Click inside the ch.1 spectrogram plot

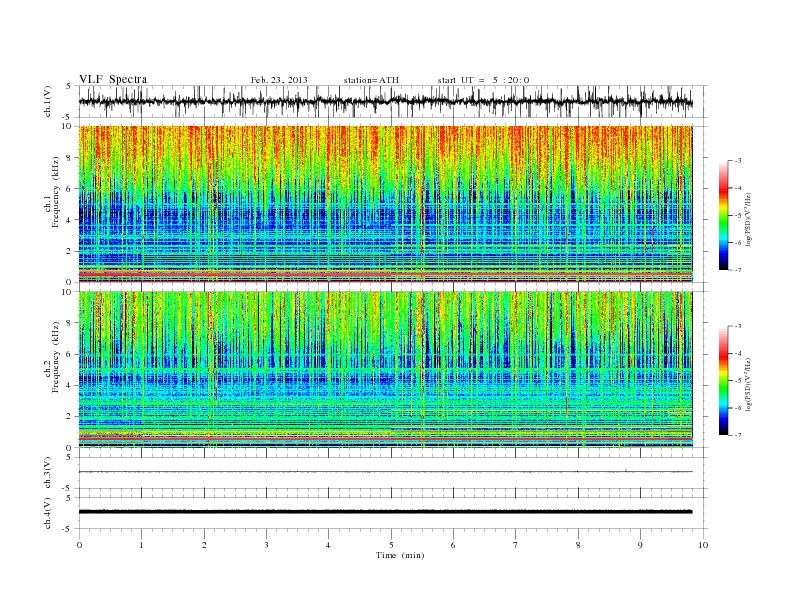click(x=385, y=204)
